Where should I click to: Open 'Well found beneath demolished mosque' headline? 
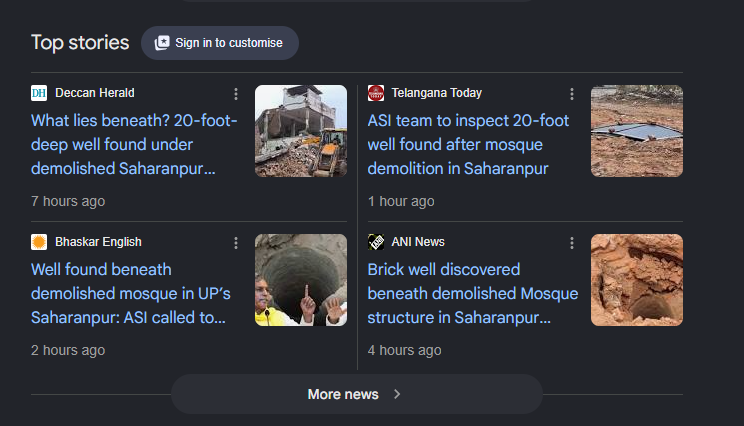tap(130, 294)
